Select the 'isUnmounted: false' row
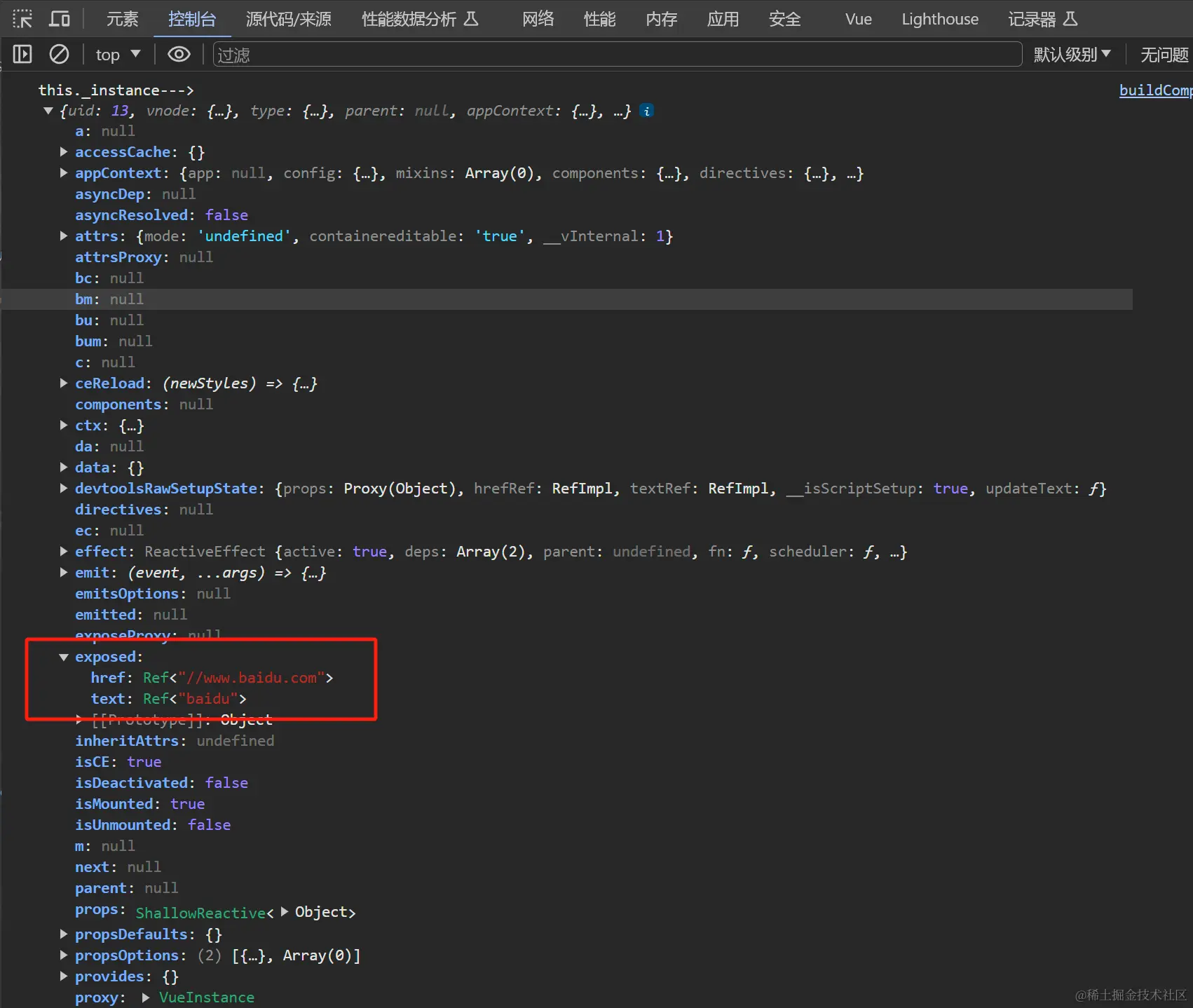 pyautogui.click(x=153, y=825)
